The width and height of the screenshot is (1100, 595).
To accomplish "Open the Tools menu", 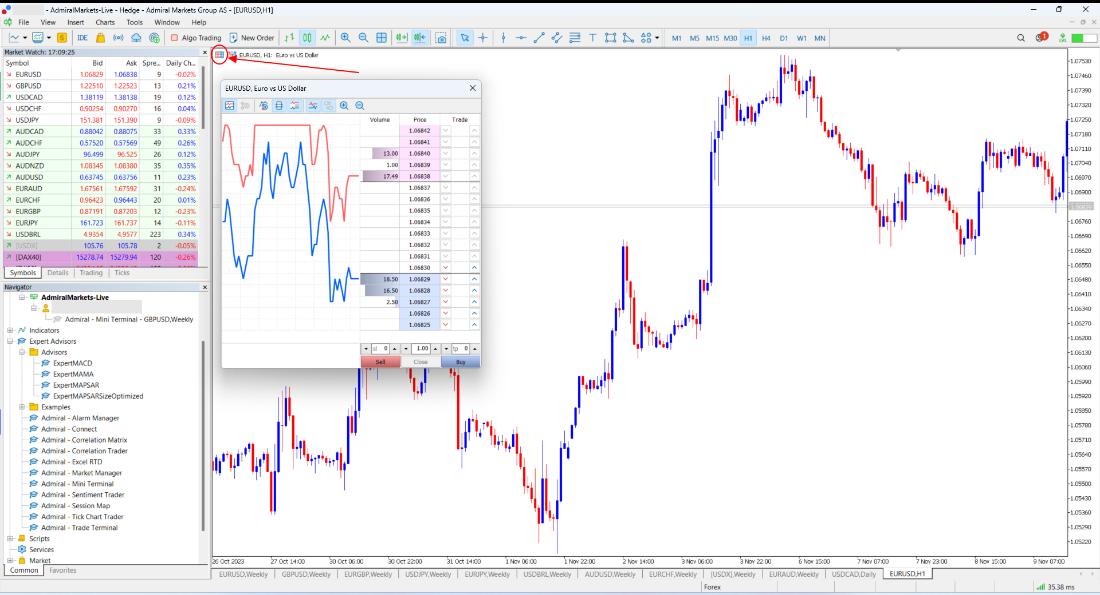I will point(134,22).
